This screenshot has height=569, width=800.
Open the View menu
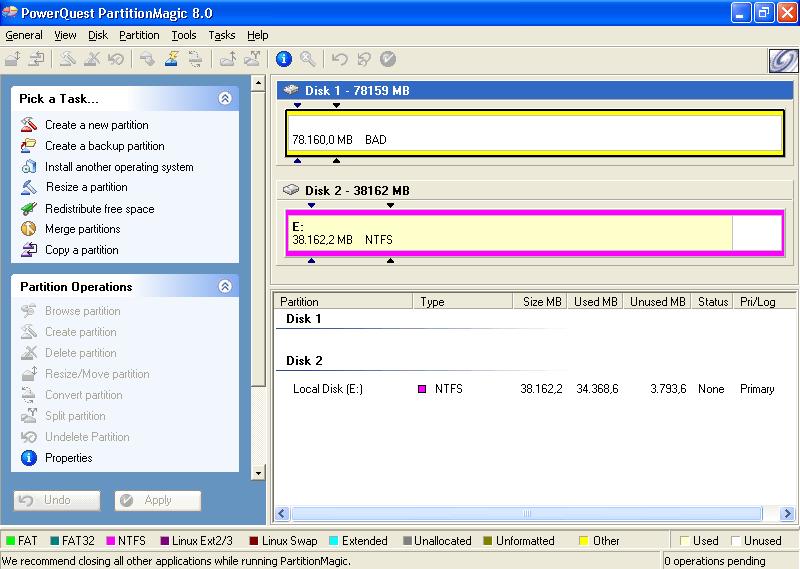tap(65, 35)
